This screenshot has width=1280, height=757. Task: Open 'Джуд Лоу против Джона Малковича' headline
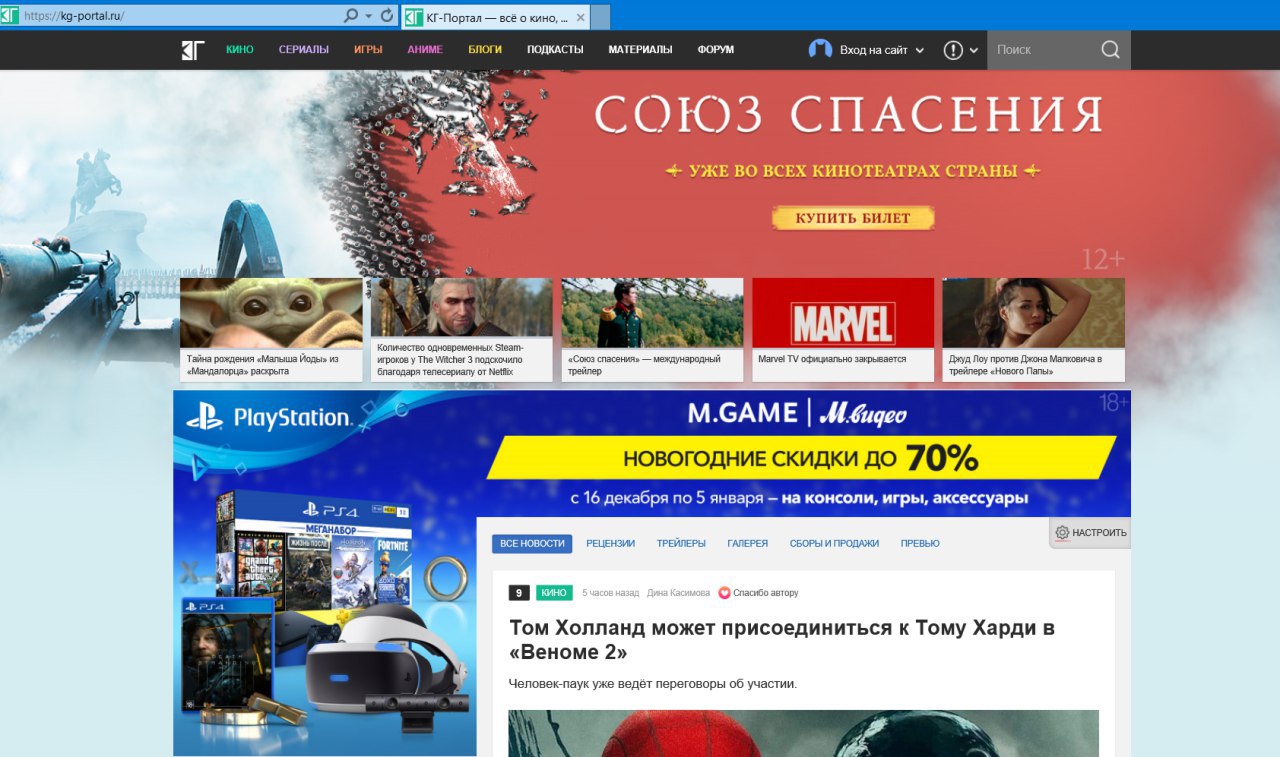point(1025,365)
